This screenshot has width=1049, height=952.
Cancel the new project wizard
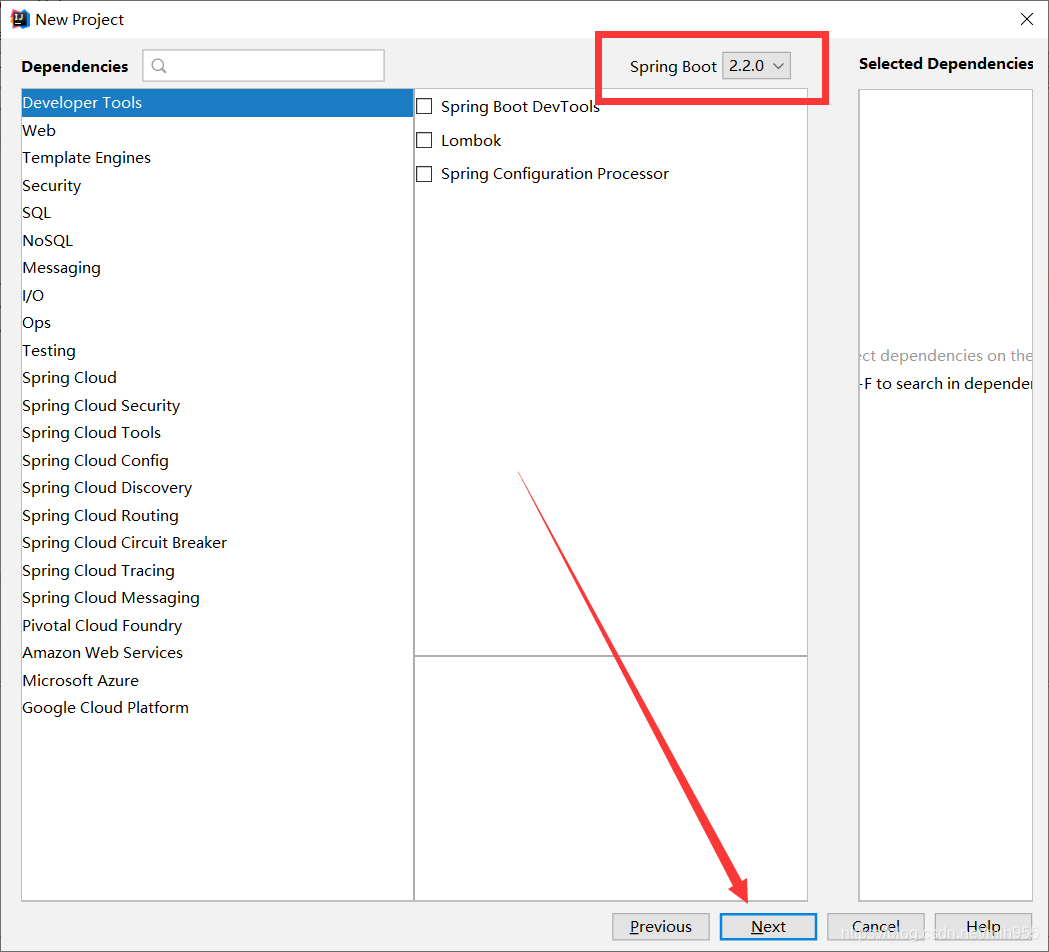tap(876, 927)
